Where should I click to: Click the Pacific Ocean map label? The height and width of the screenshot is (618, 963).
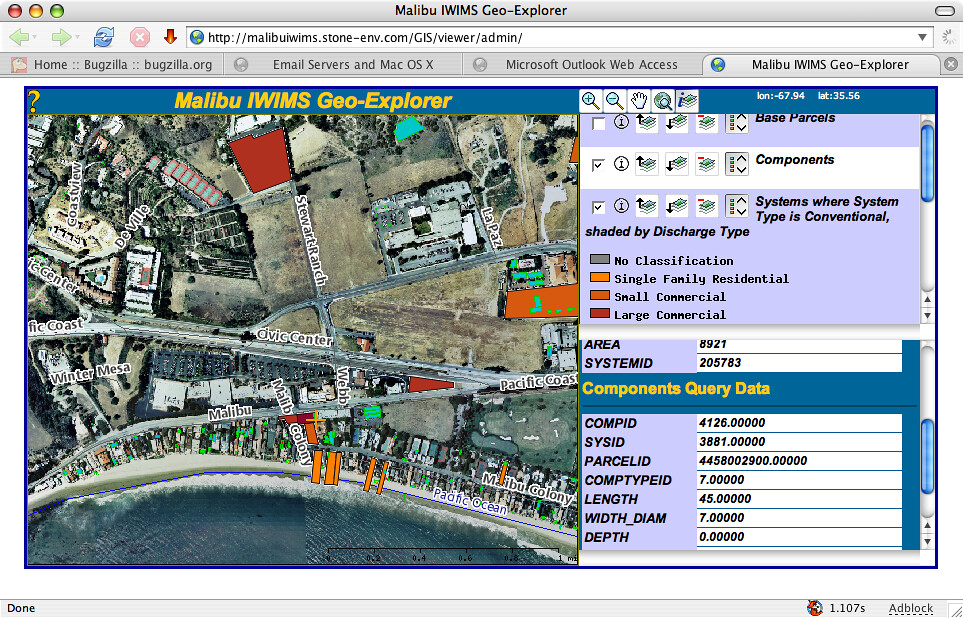click(x=470, y=501)
